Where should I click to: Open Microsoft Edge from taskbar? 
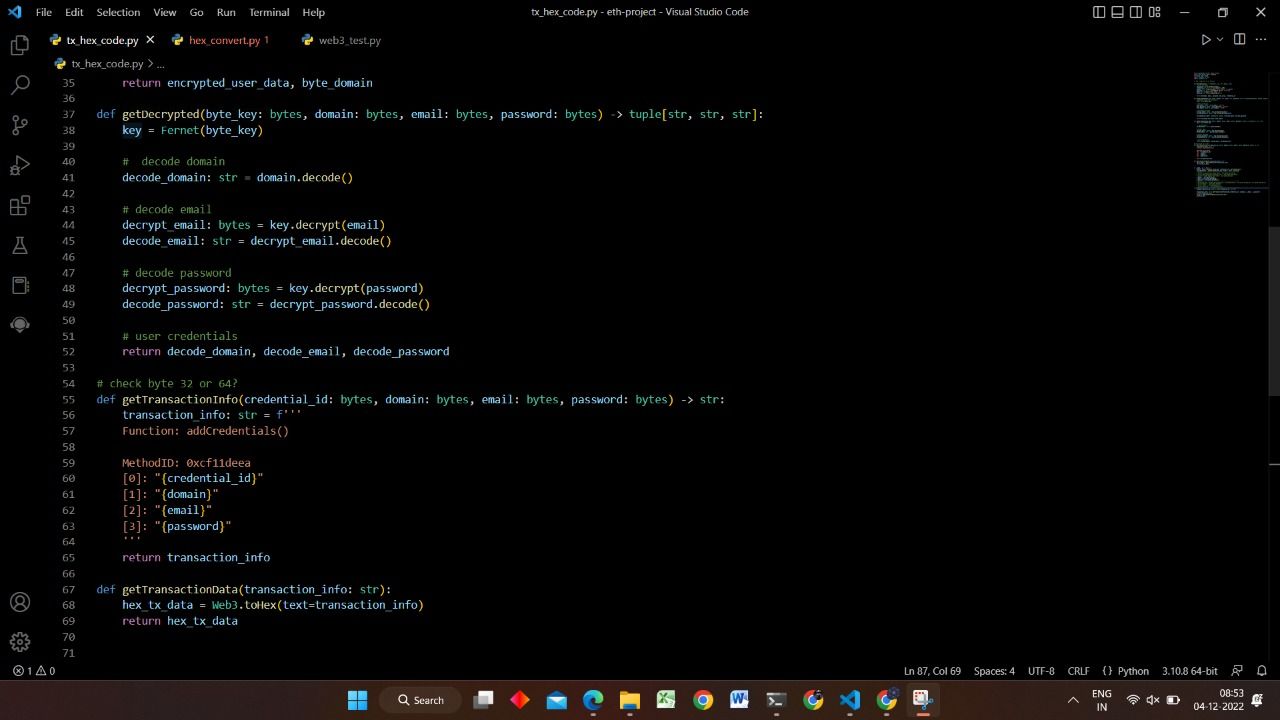pyautogui.click(x=593, y=700)
